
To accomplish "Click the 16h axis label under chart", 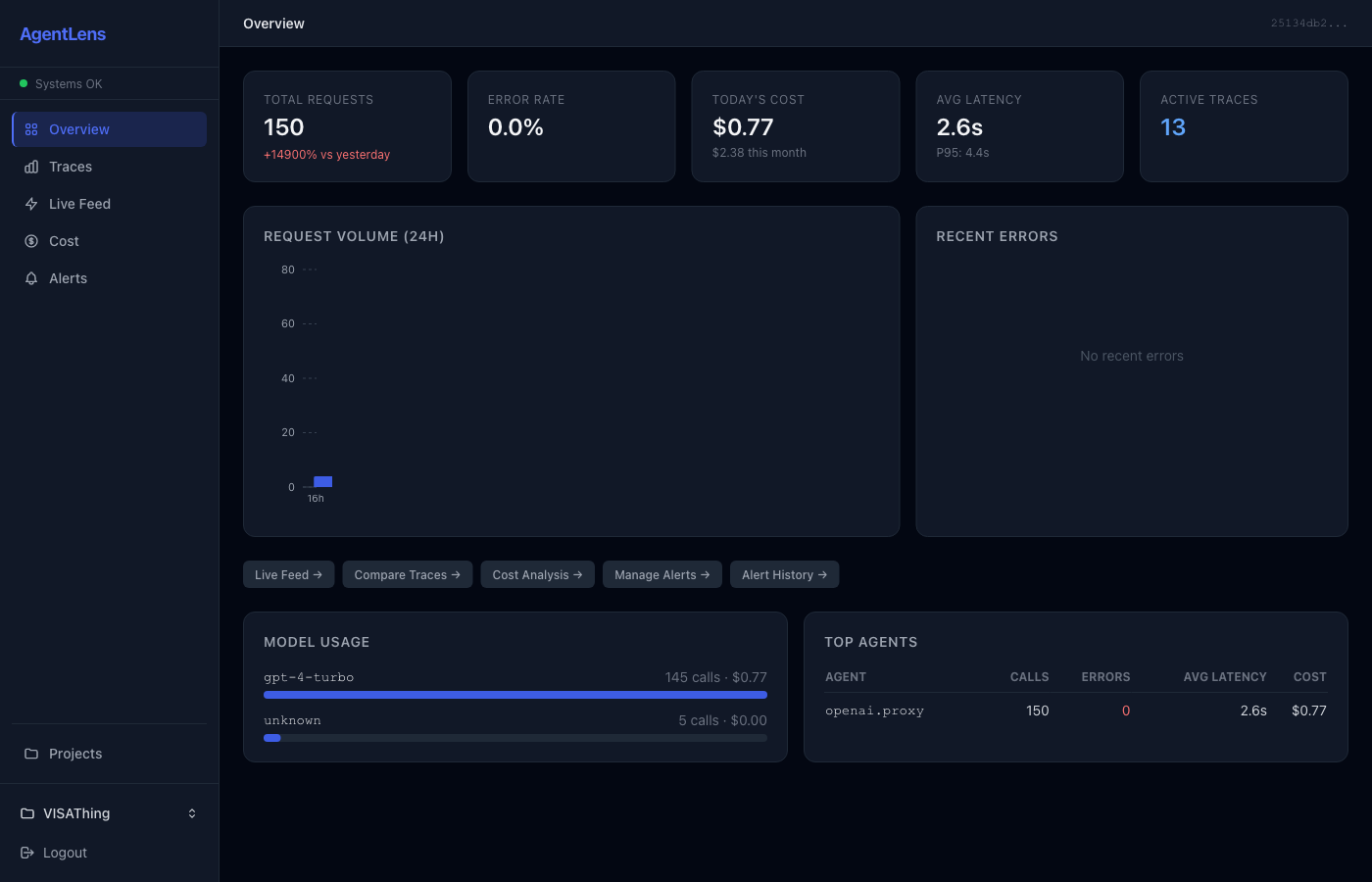I will click(316, 499).
